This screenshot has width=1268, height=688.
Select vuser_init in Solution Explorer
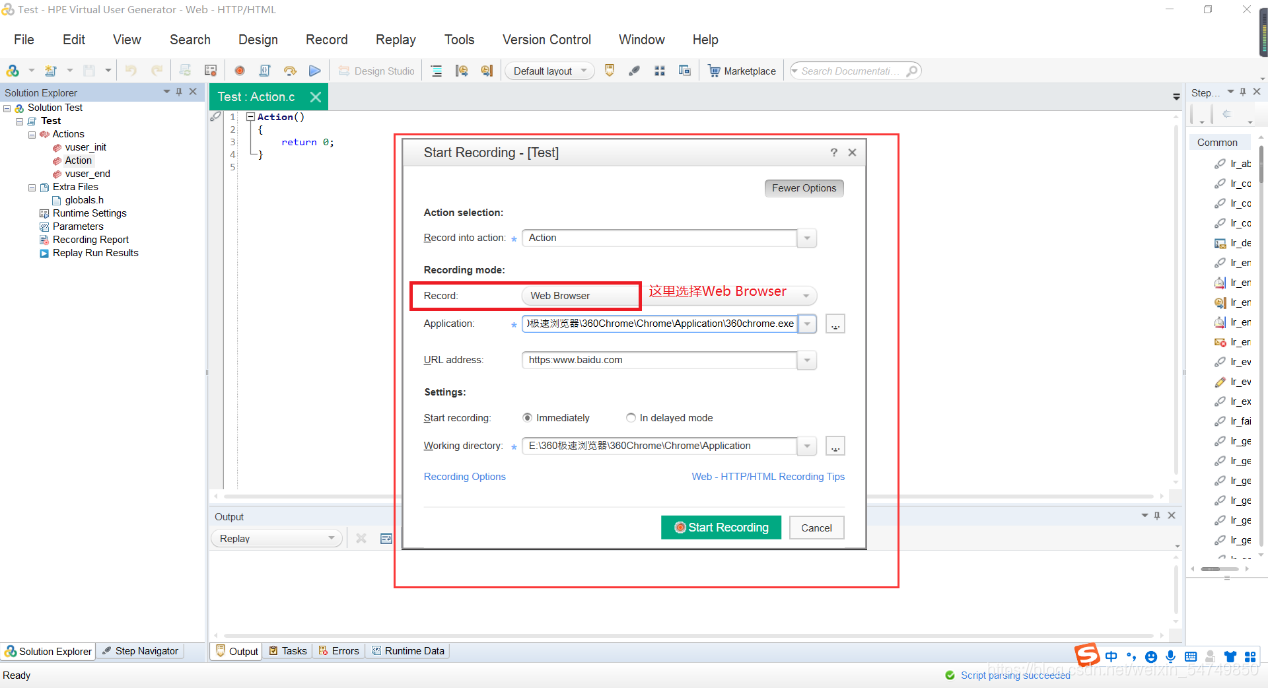(85, 147)
